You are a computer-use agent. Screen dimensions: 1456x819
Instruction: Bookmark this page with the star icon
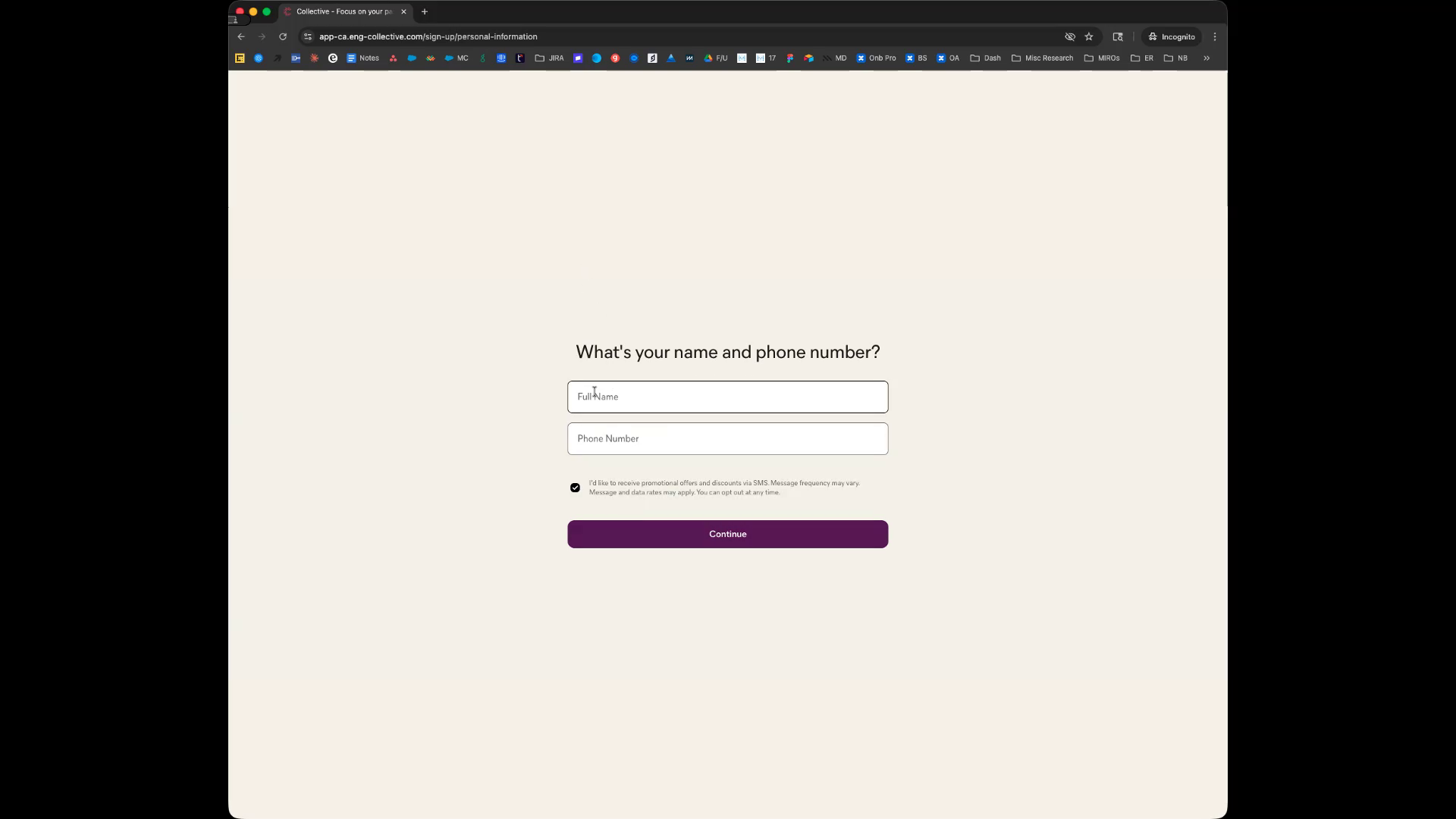(x=1089, y=36)
